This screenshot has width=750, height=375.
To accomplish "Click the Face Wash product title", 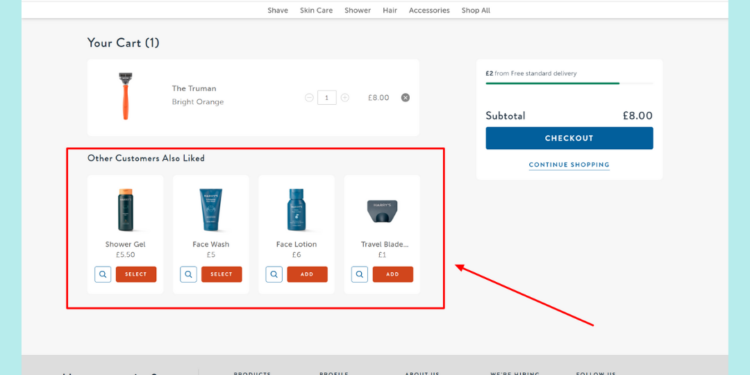I will [x=211, y=244].
